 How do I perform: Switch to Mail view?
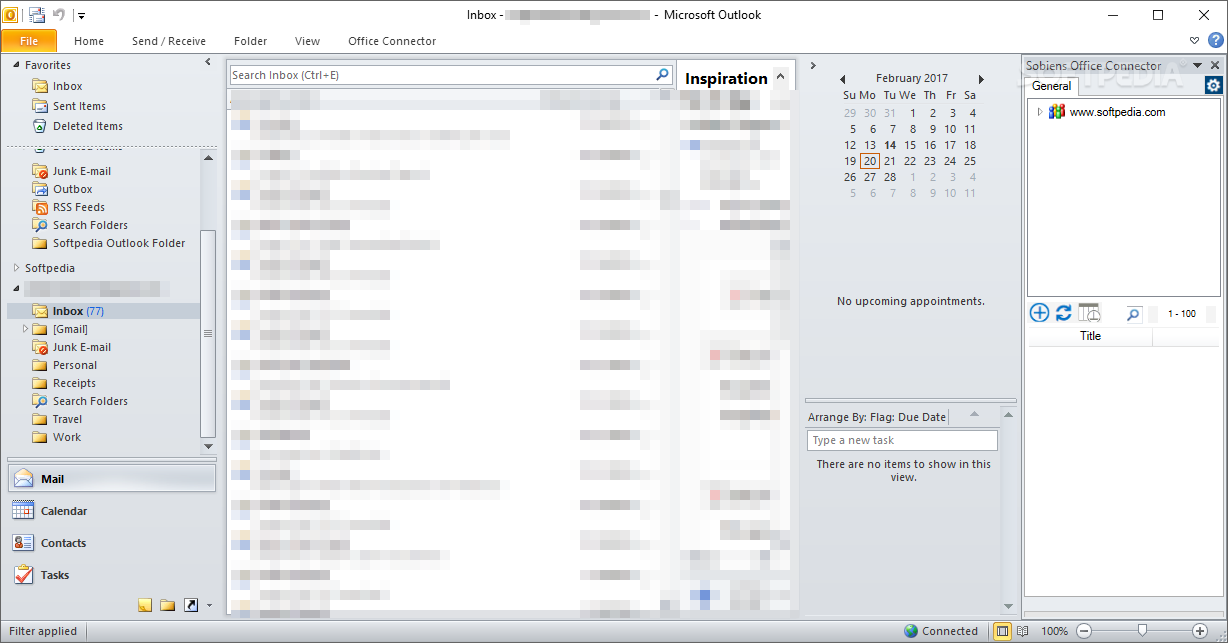[x=112, y=479]
